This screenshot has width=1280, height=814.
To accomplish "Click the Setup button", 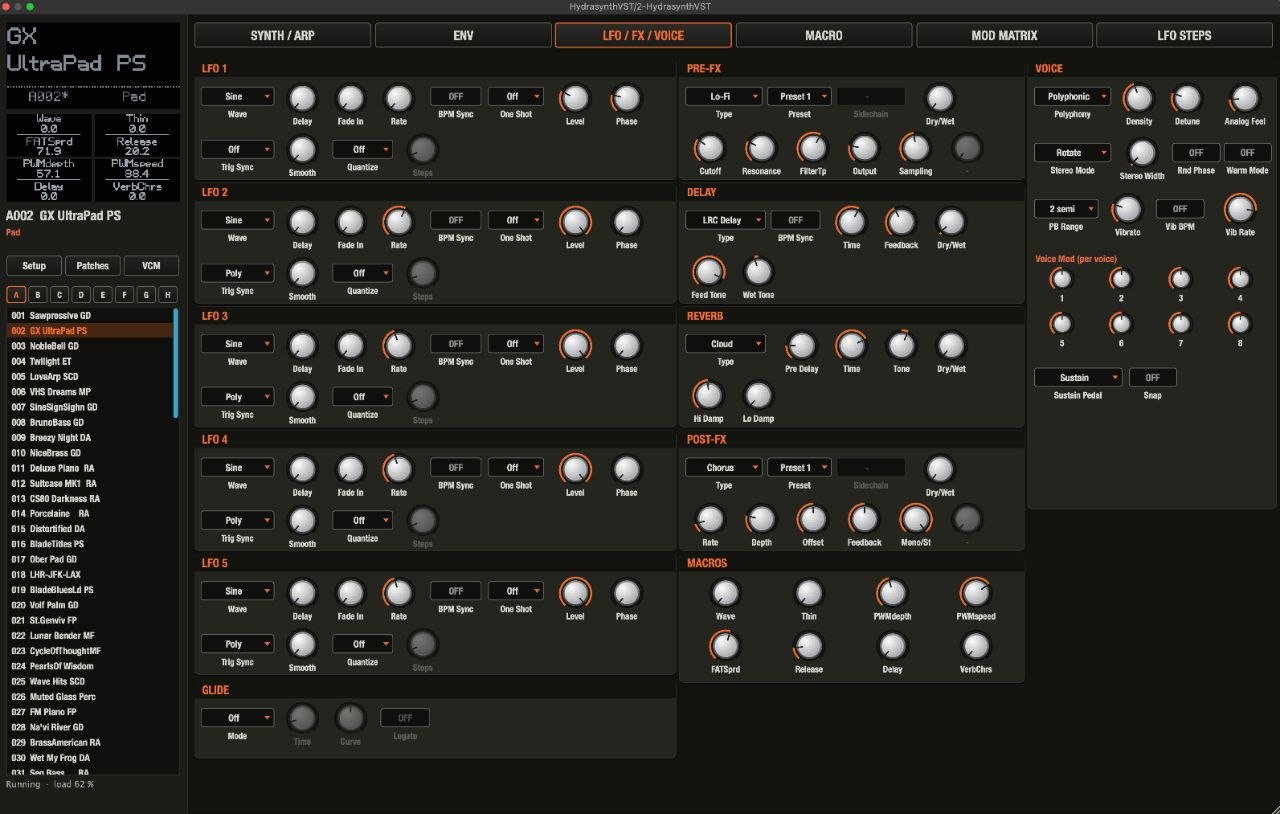I will click(34, 266).
